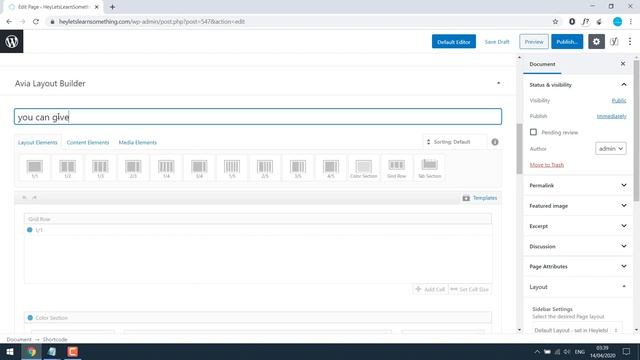Insert the 3/4 column layout element
This screenshot has width=640, height=360.
click(x=199, y=168)
